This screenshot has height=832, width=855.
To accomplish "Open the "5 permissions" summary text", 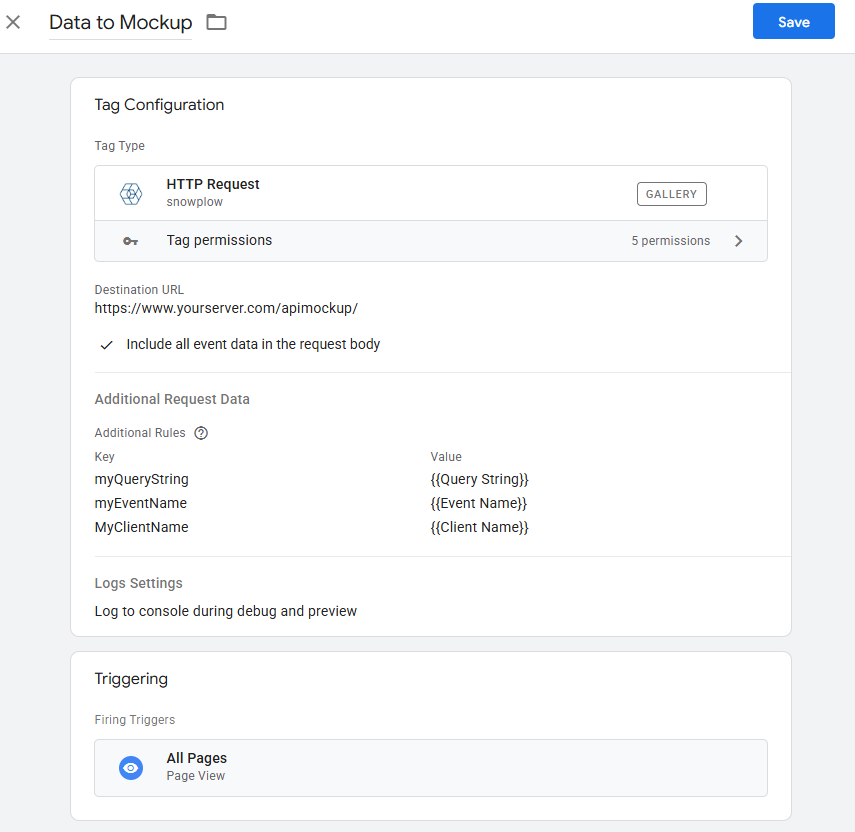I will (x=670, y=241).
